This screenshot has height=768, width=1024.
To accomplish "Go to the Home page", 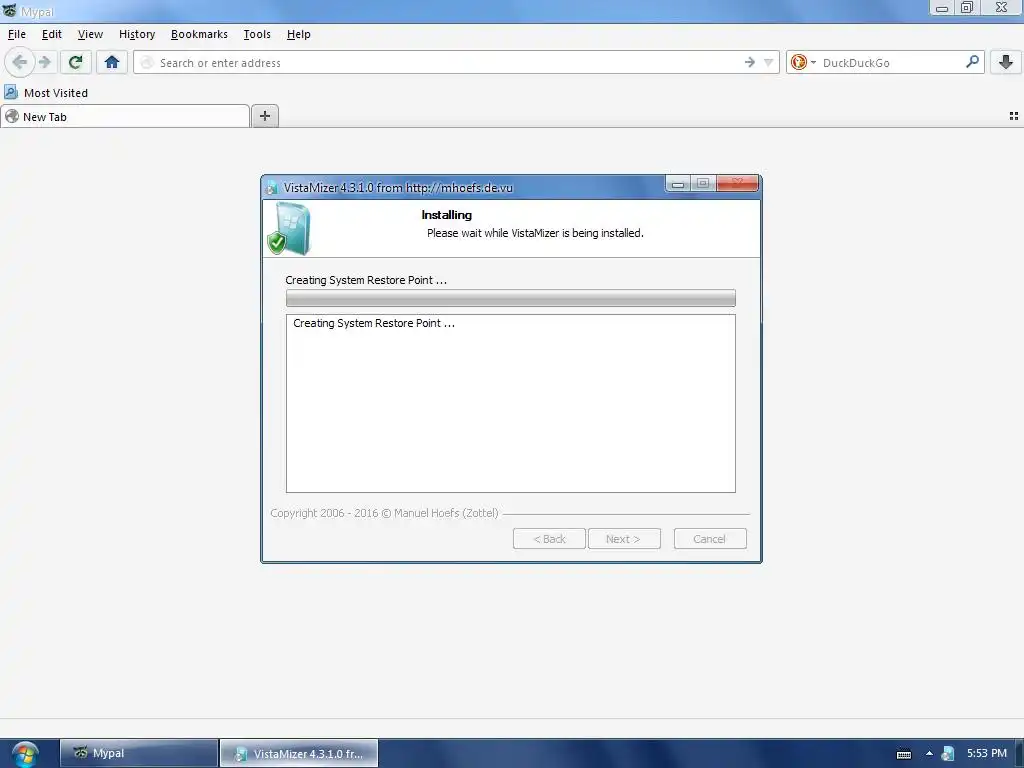I will tap(112, 63).
